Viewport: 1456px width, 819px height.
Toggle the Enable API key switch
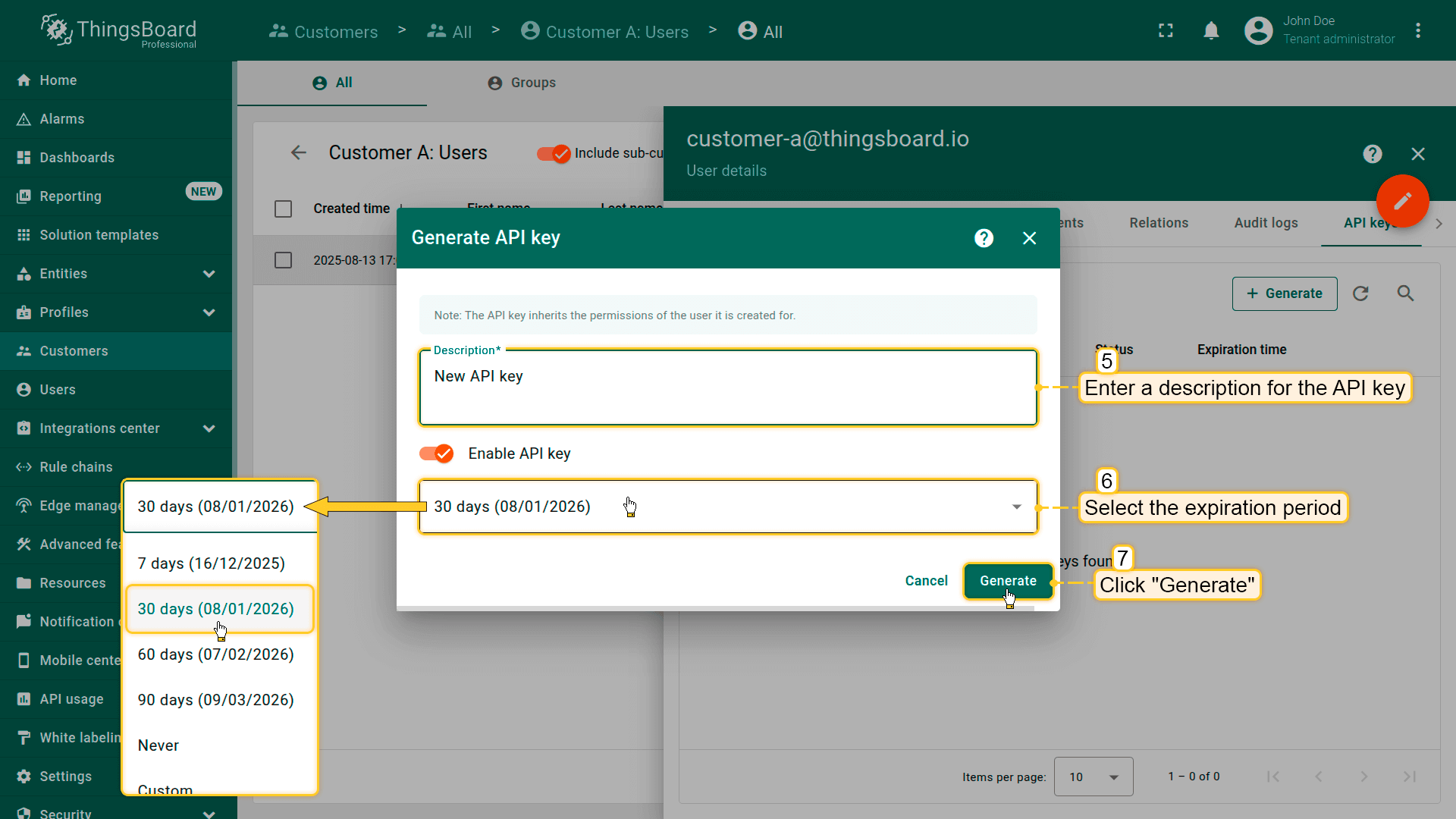coord(437,453)
